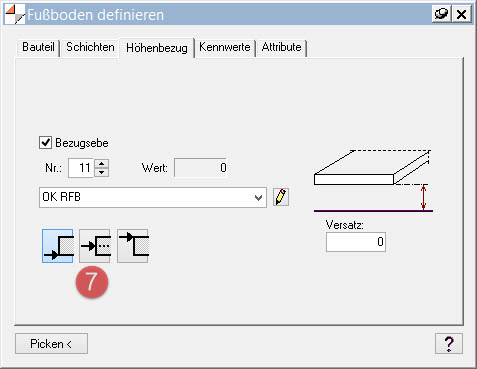Select bottom edge height reference icon
477x369 pixels.
(58, 246)
